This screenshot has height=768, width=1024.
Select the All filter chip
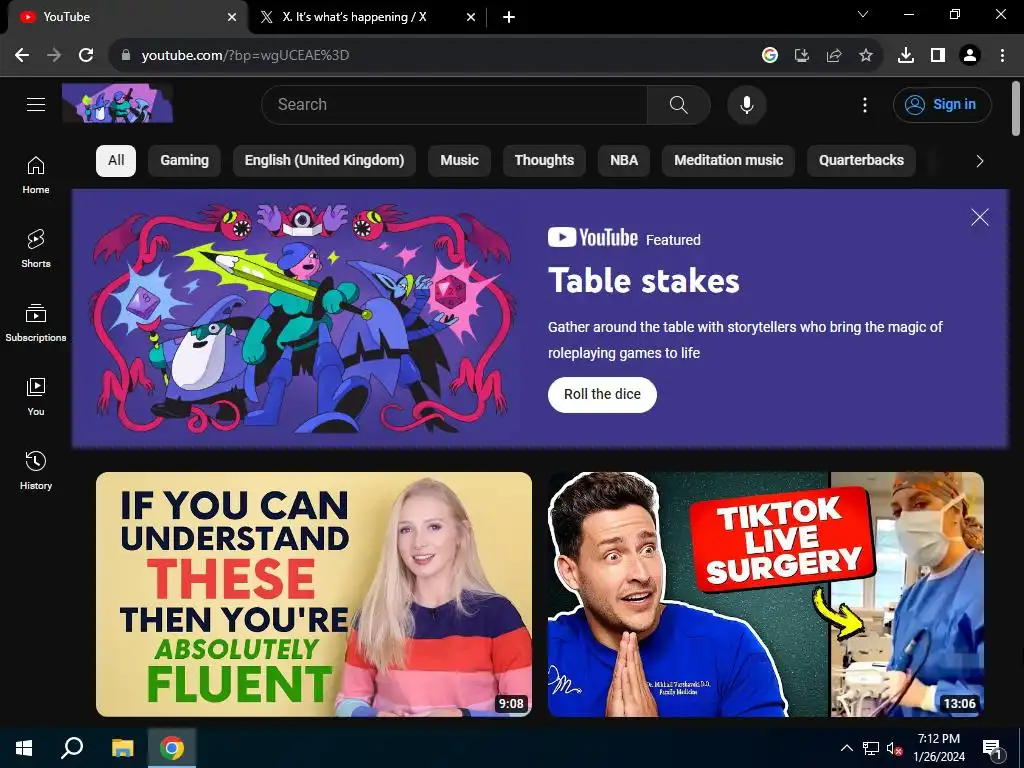(116, 161)
